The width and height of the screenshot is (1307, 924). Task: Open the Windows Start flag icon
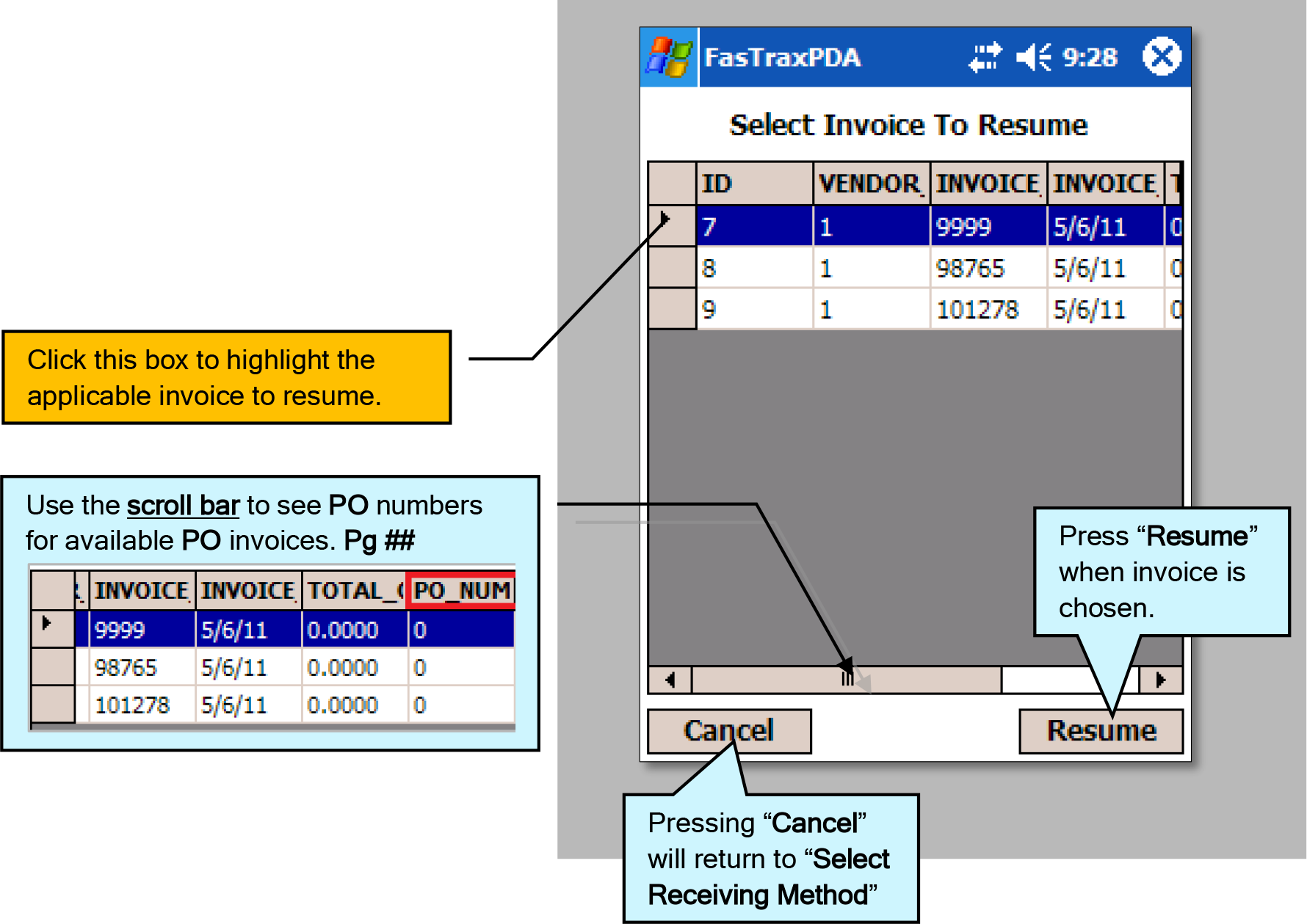[x=669, y=57]
